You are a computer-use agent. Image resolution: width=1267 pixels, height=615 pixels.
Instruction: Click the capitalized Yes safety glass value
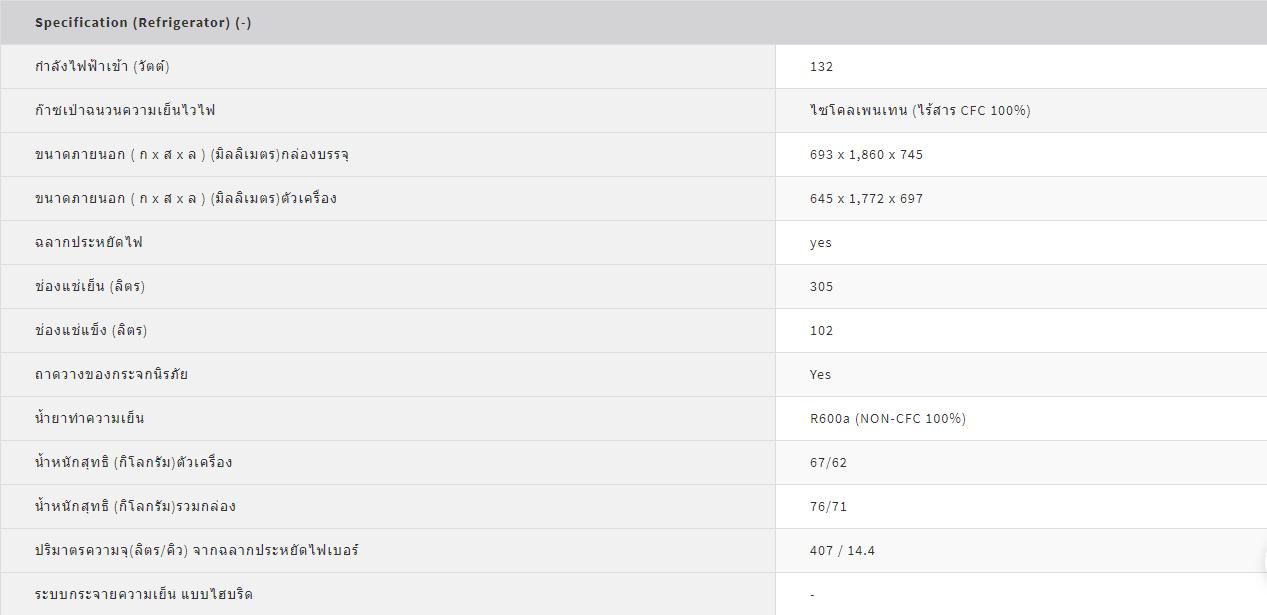tap(820, 375)
